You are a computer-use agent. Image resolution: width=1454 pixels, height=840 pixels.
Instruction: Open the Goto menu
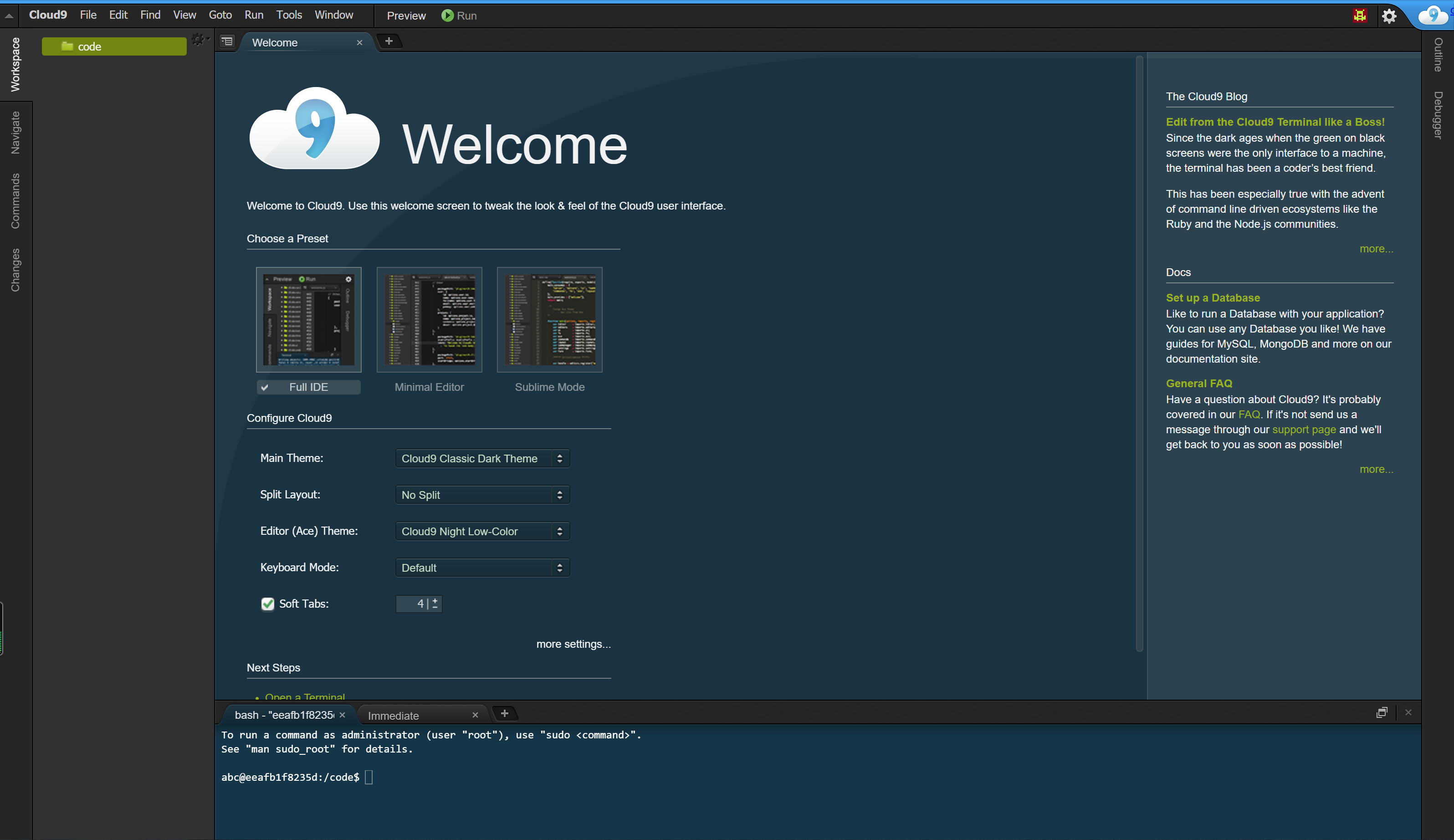220,15
